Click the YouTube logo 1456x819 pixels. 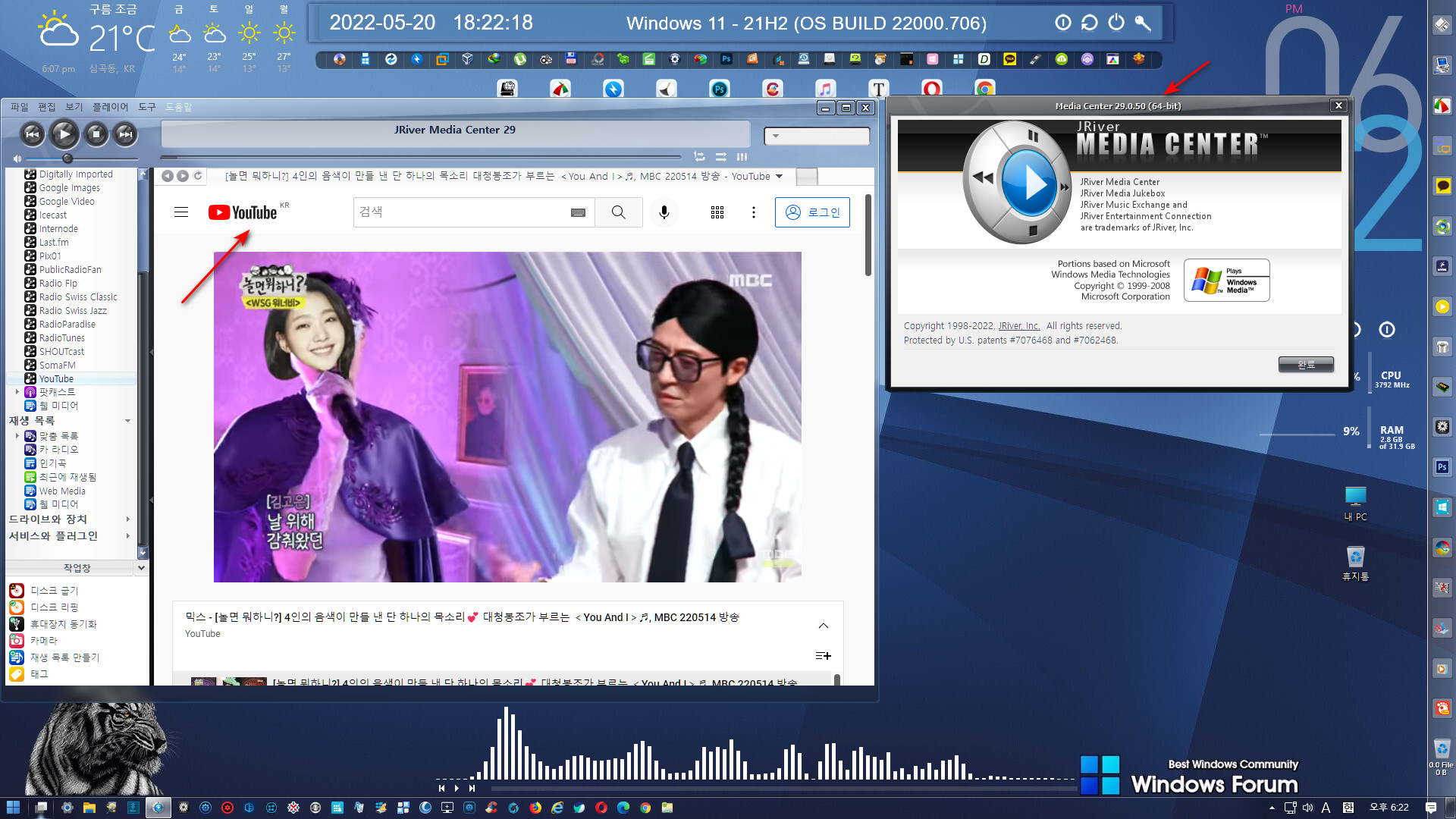(x=243, y=212)
